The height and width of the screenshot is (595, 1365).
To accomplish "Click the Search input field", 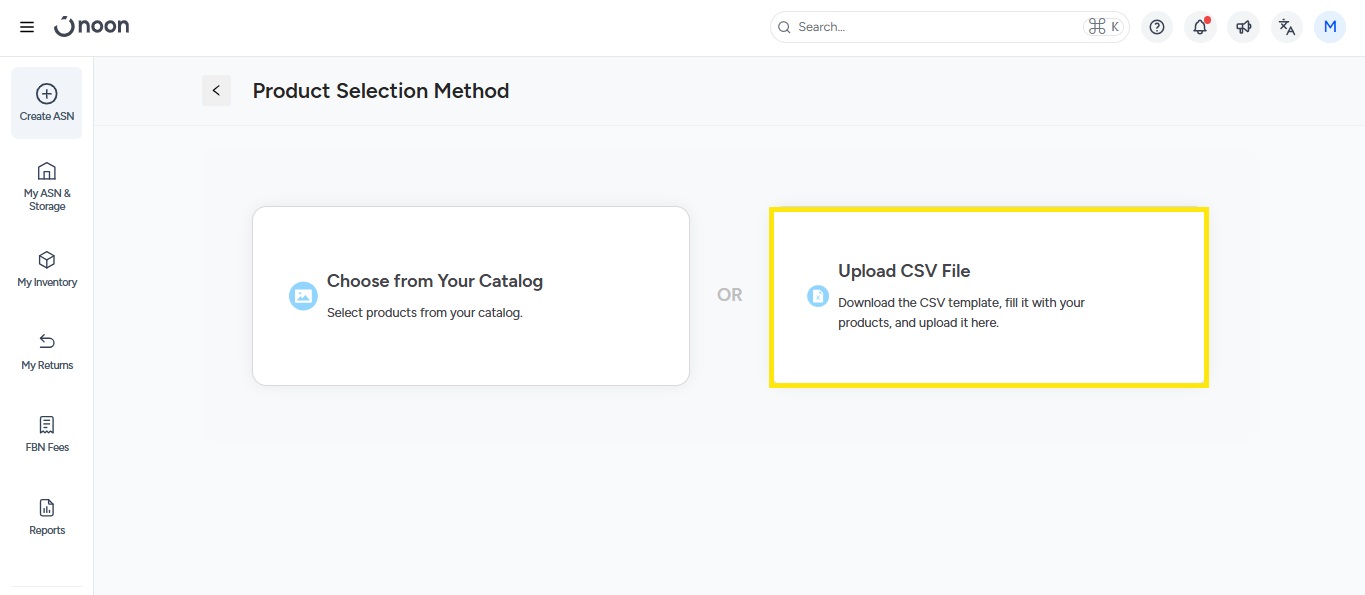I will [935, 27].
